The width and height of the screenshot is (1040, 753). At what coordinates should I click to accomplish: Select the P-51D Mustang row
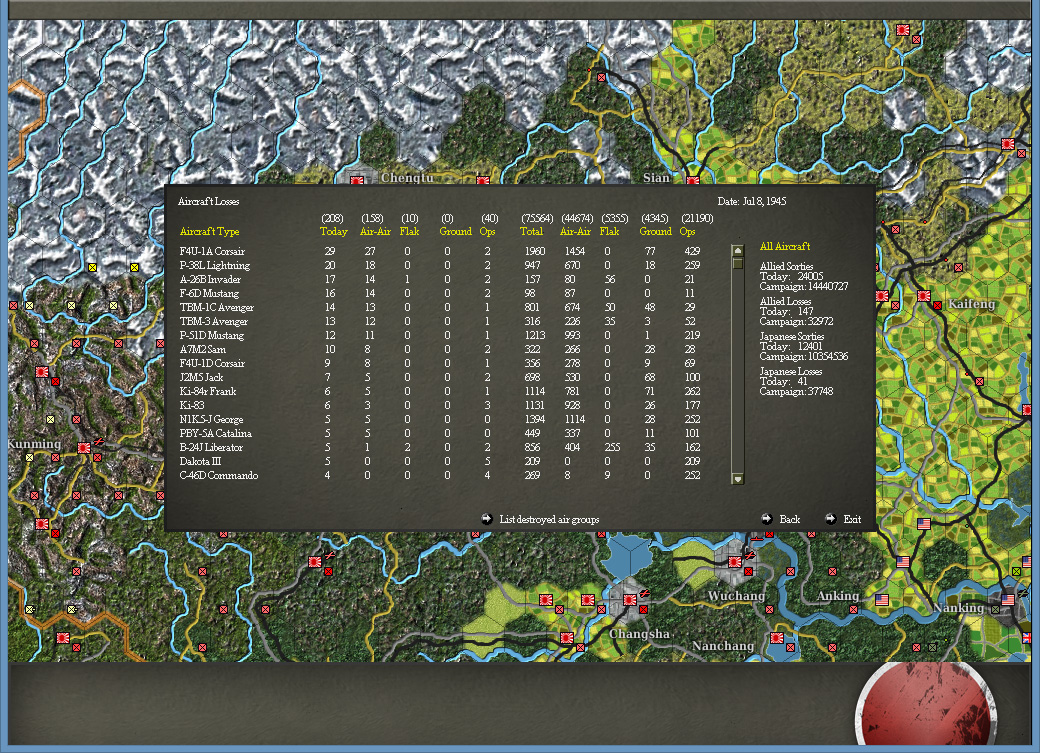click(440, 335)
